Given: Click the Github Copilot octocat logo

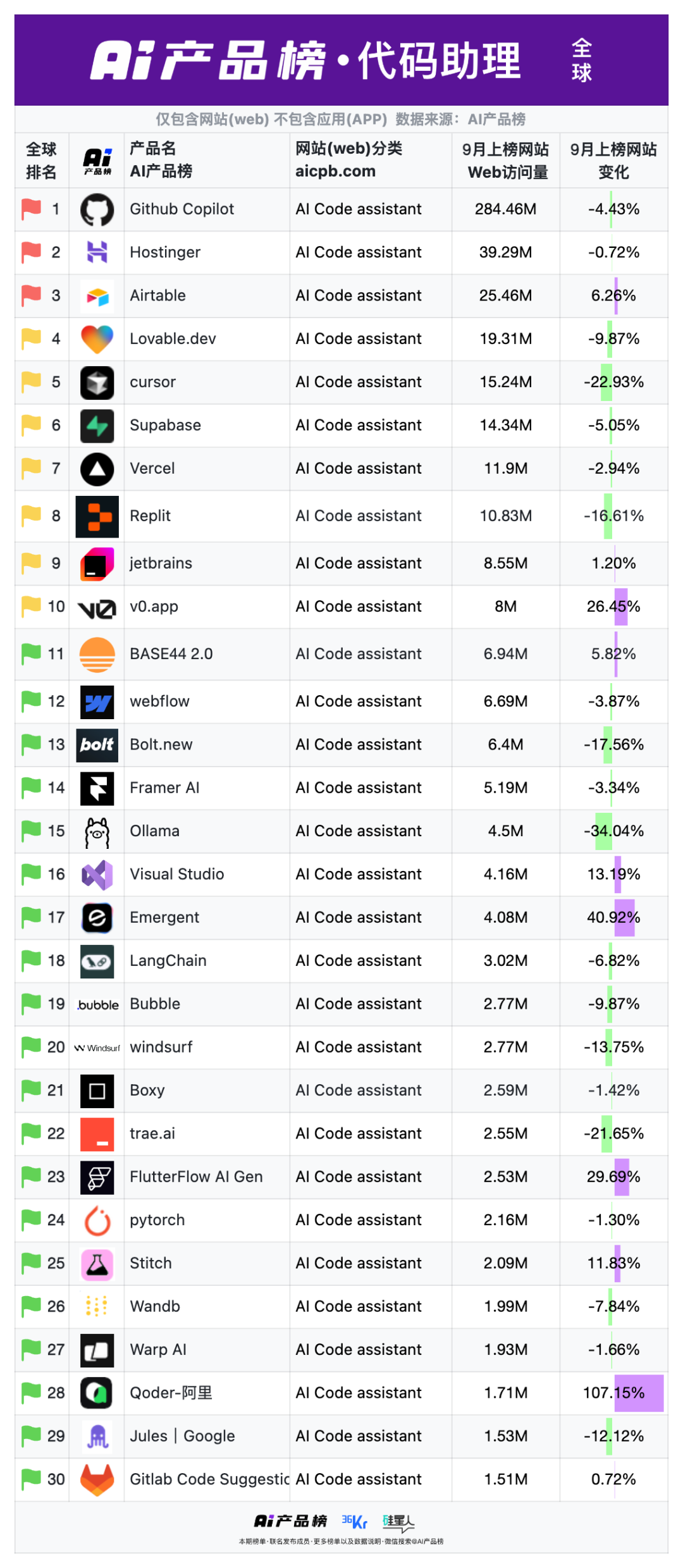Looking at the screenshot, I should tap(97, 210).
